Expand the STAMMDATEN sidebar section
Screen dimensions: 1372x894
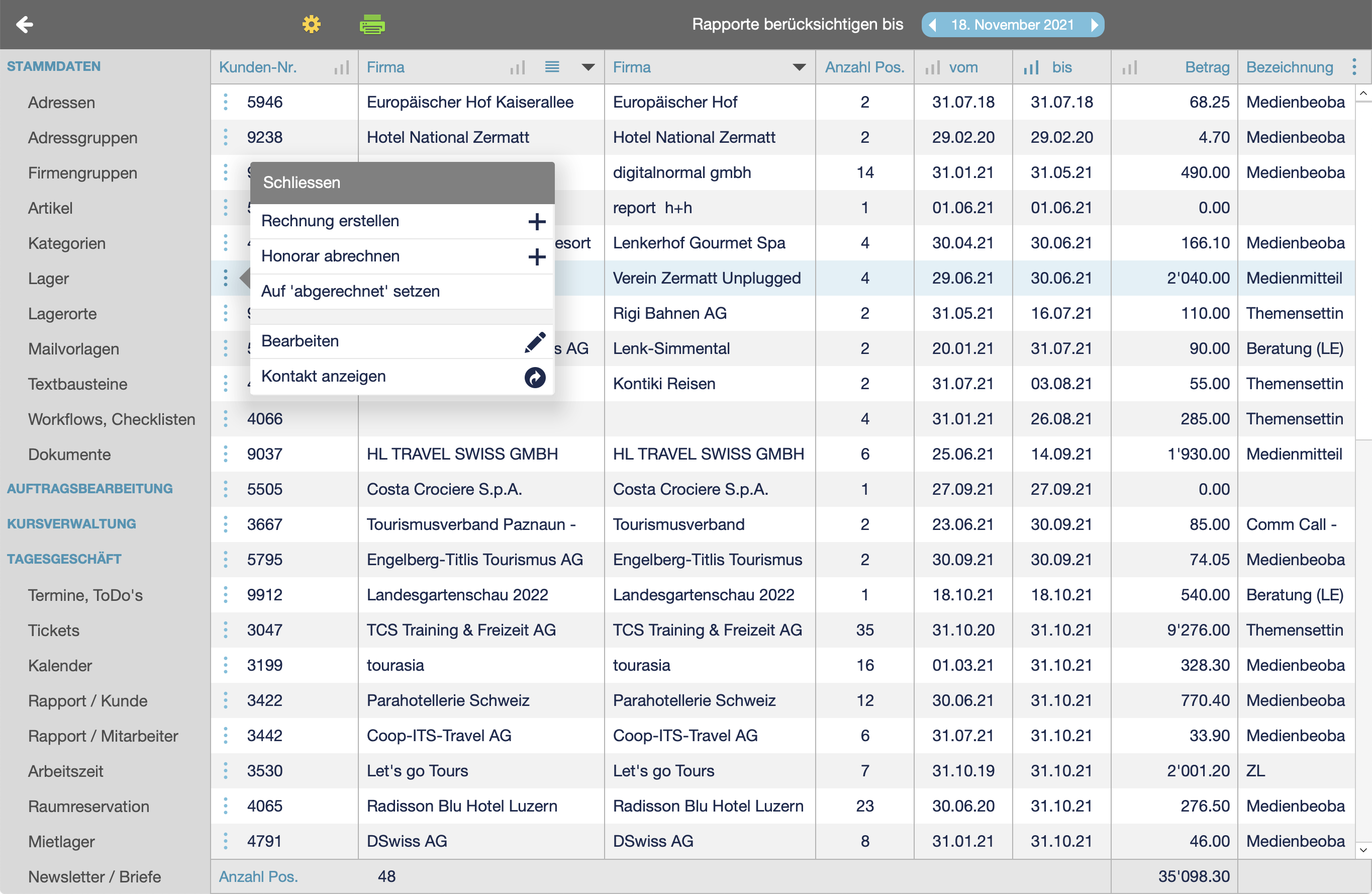pyautogui.click(x=54, y=66)
